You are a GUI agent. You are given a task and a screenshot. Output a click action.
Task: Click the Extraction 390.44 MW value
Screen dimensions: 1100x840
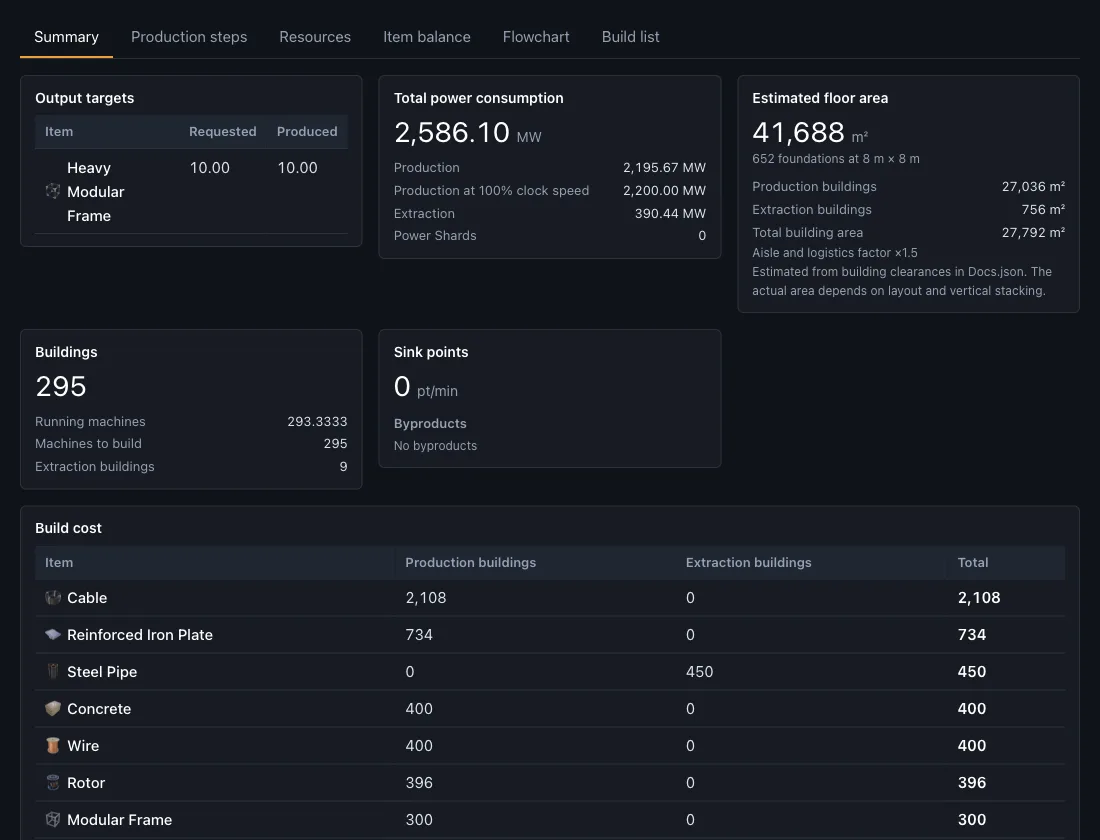click(670, 213)
